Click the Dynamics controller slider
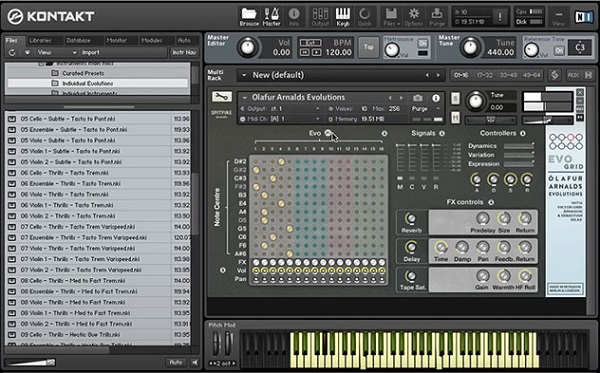This screenshot has height=373, width=600. click(x=518, y=146)
